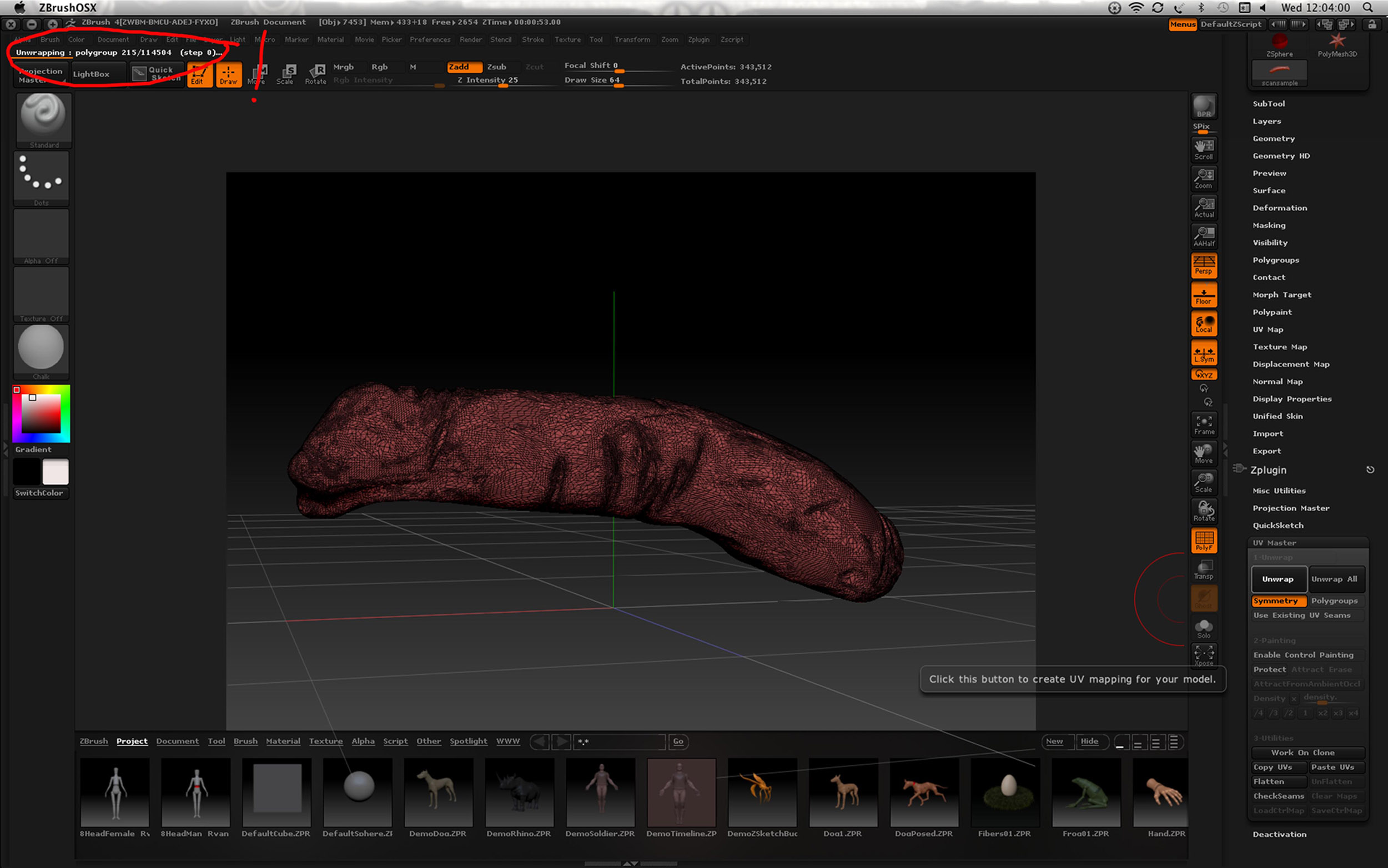Click the Flatten button
The image size is (1388, 868).
click(x=1278, y=781)
